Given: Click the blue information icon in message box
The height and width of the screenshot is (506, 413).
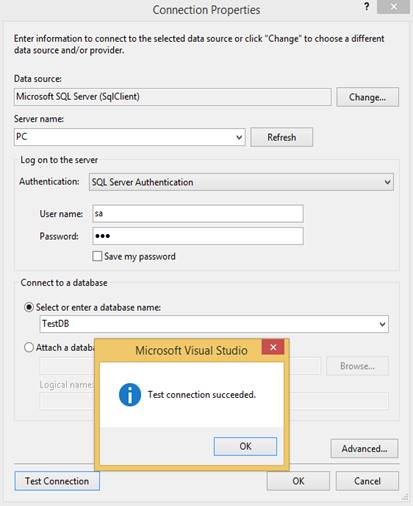Looking at the screenshot, I should coord(130,395).
